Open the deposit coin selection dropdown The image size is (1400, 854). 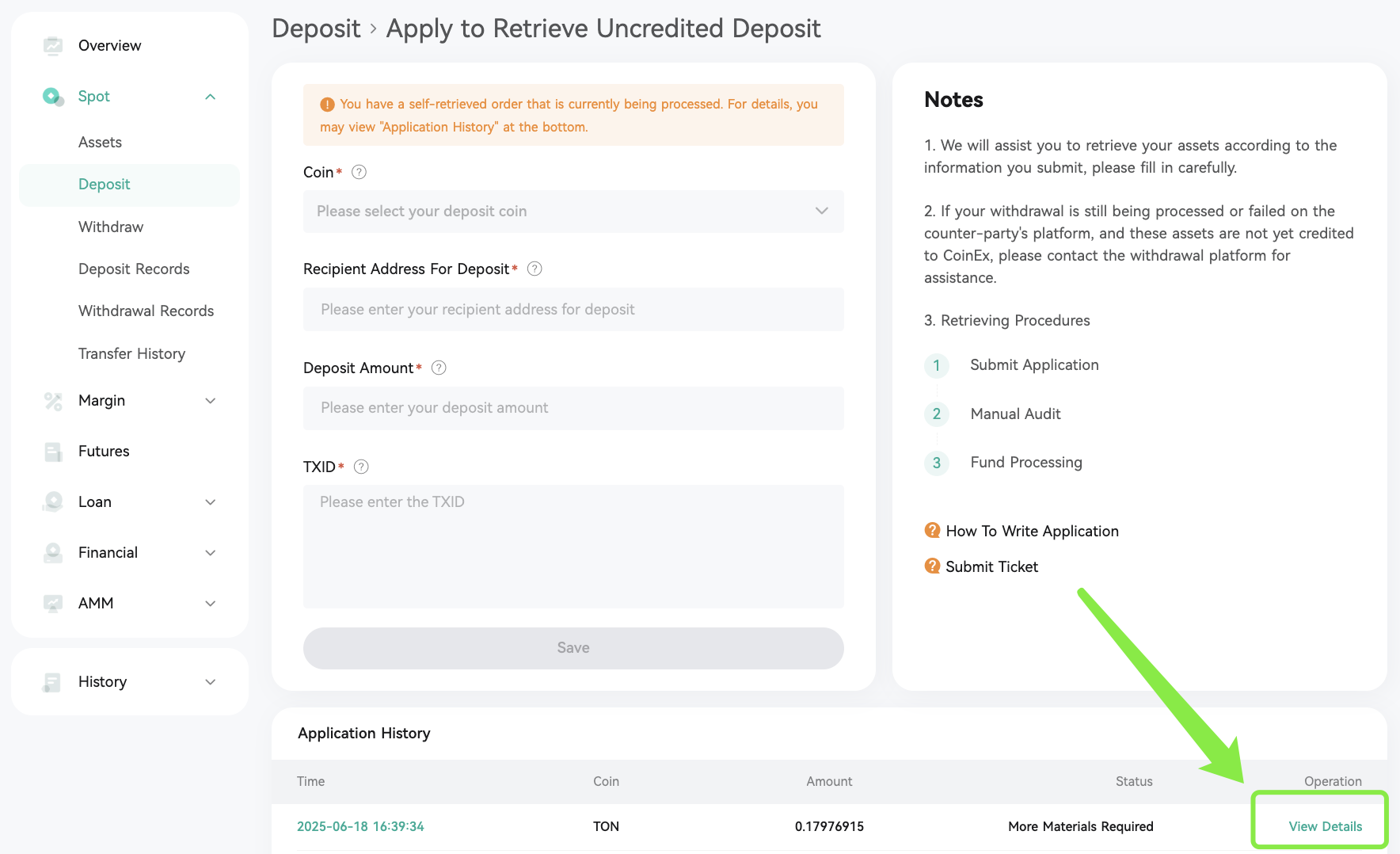573,212
